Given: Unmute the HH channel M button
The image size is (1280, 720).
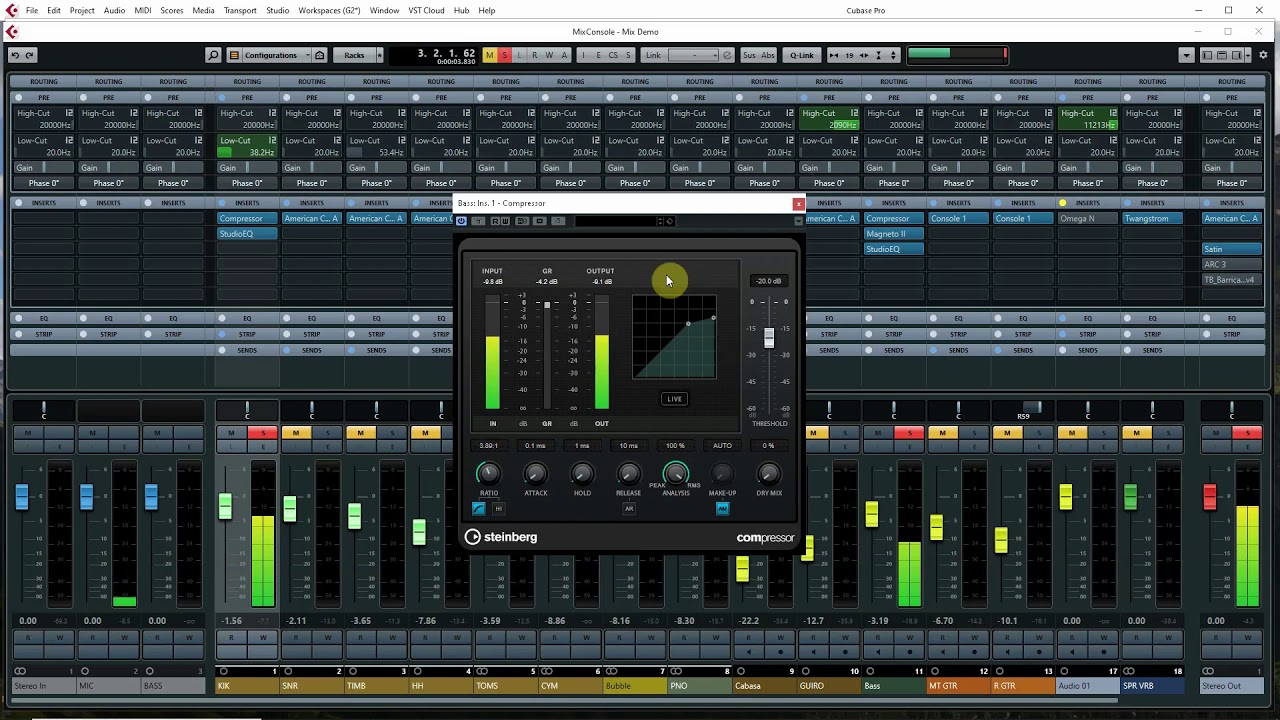Looking at the screenshot, I should coord(425,433).
